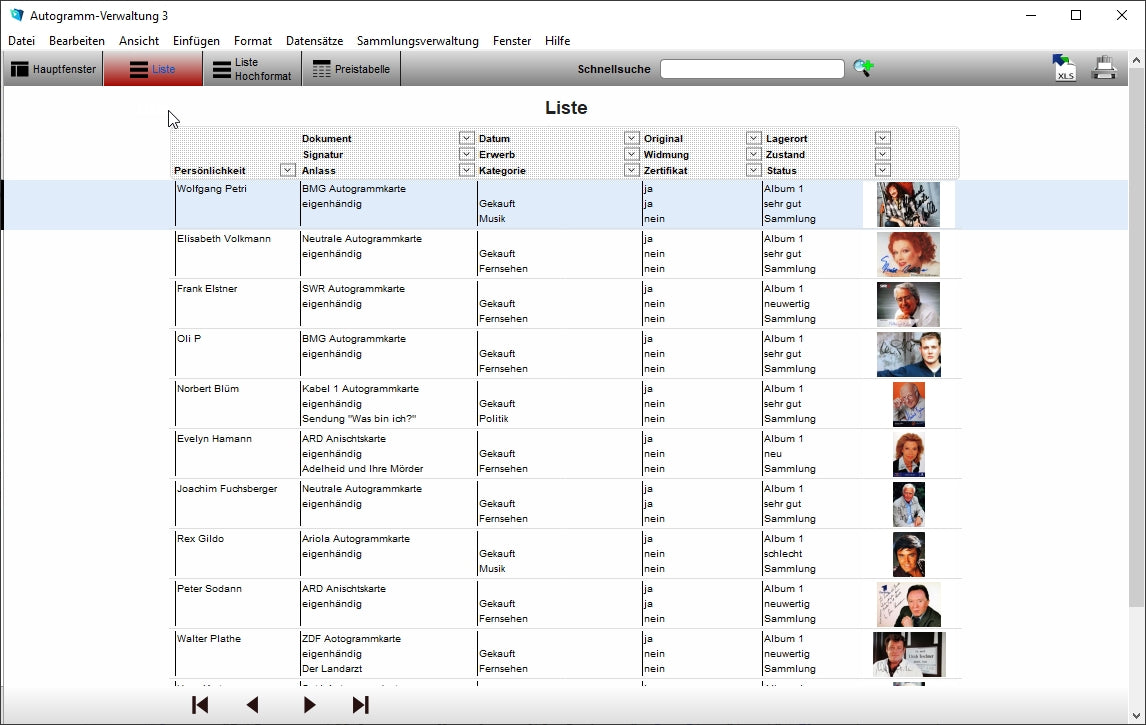Open the Preistabelle view
1146x725 pixels.
pos(351,69)
